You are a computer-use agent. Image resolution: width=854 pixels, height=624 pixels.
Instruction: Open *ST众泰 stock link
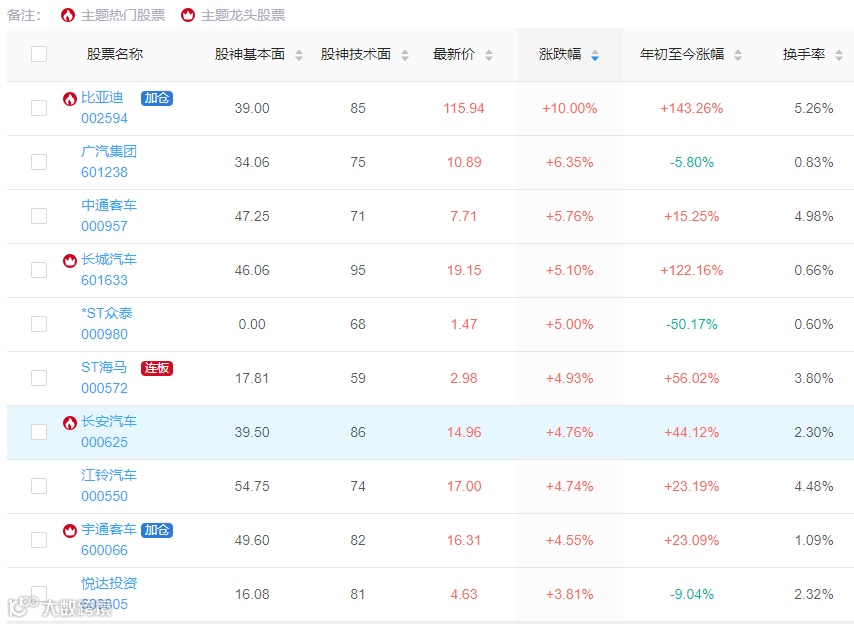click(107, 313)
